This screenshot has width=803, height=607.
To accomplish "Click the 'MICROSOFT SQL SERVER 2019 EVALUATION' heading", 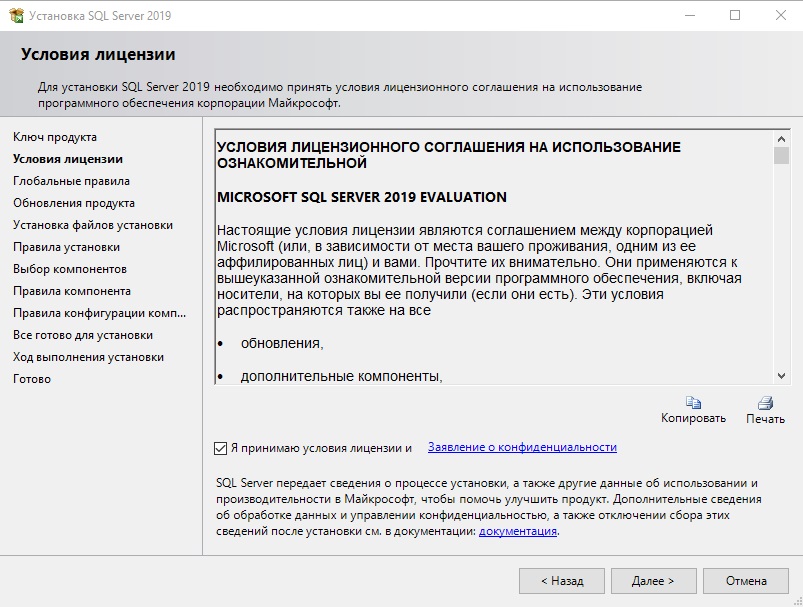I will 362,197.
